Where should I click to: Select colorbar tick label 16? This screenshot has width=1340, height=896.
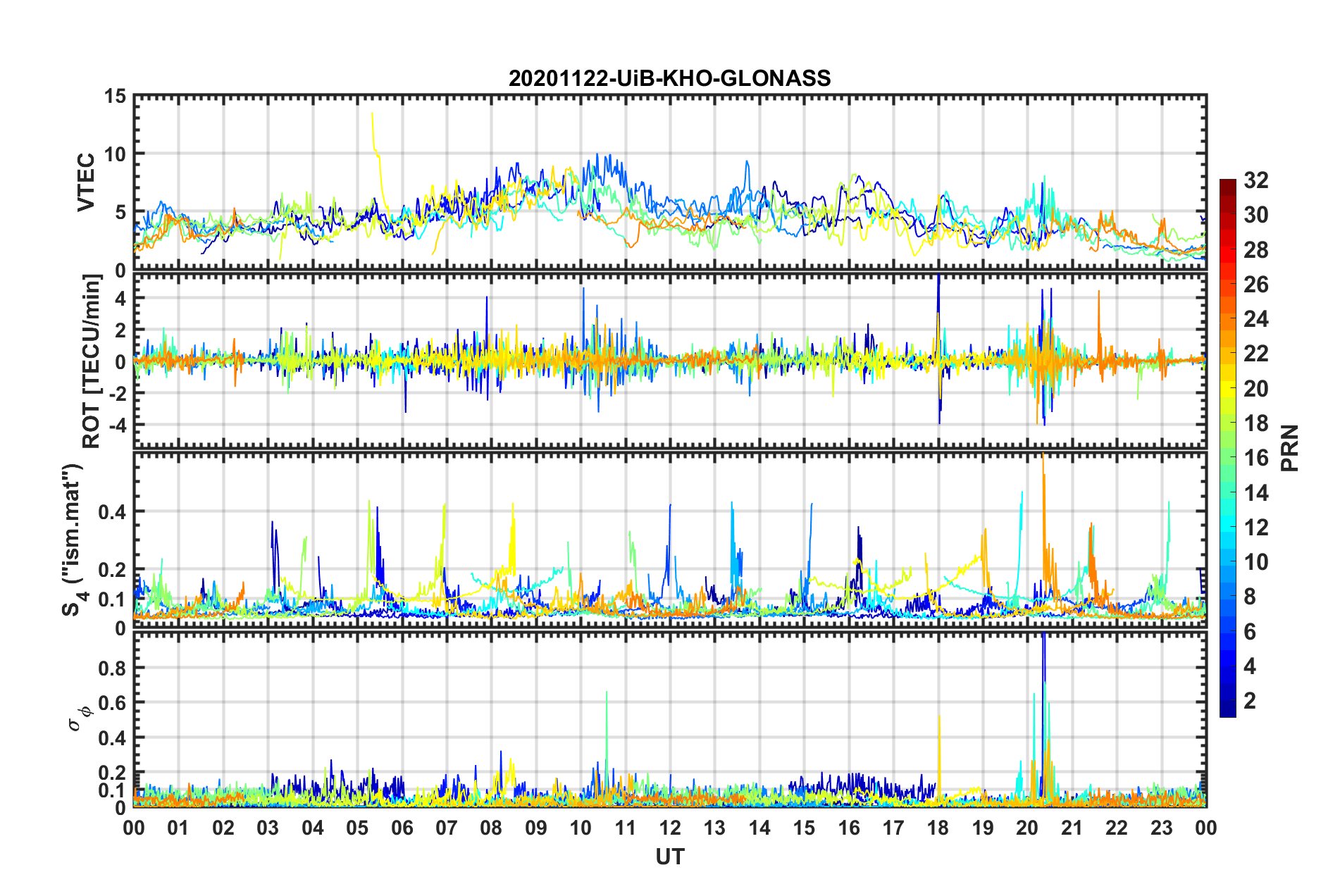1255,458
